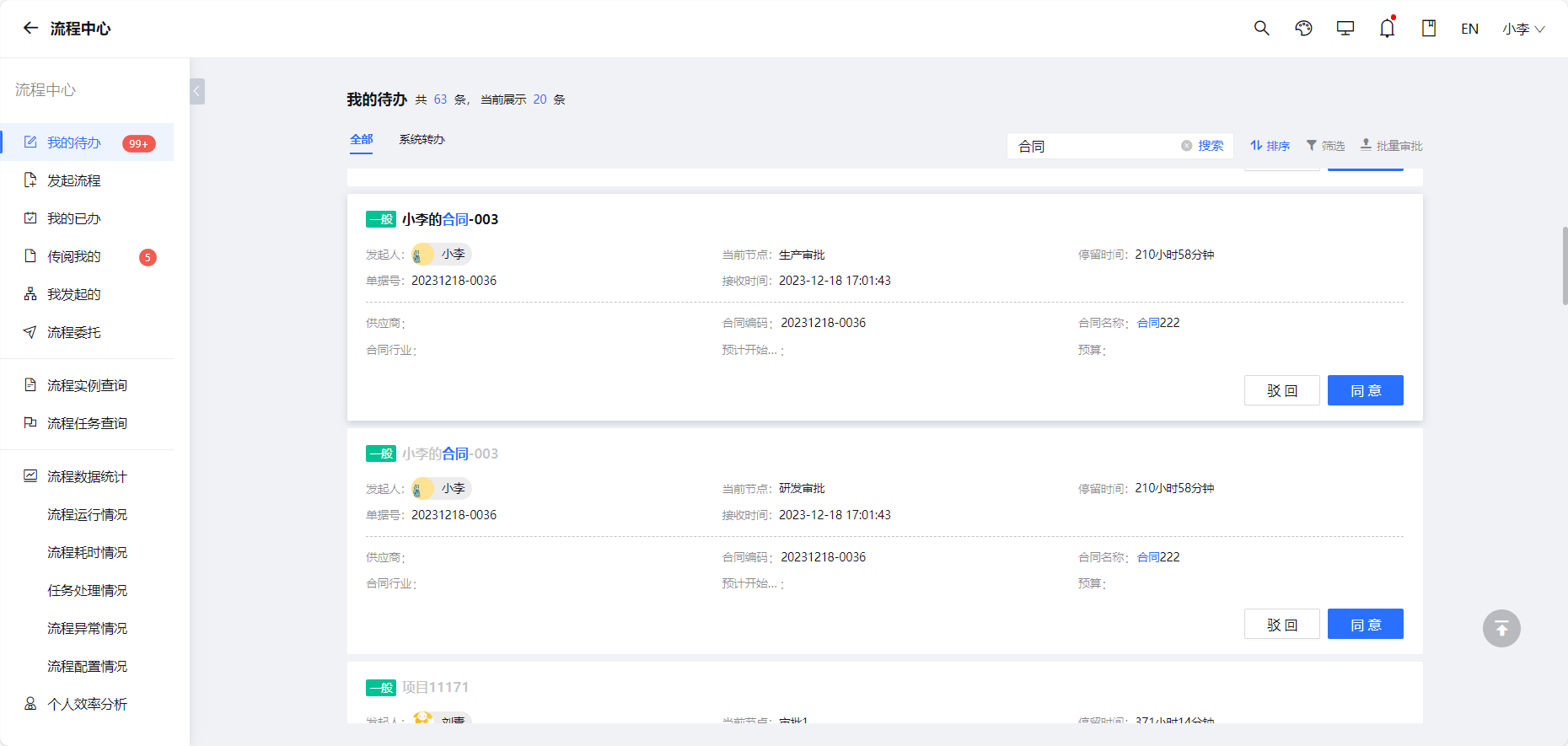Image resolution: width=1568 pixels, height=746 pixels.
Task: Click 同意 on the 生产审批 card
Action: point(1365,390)
